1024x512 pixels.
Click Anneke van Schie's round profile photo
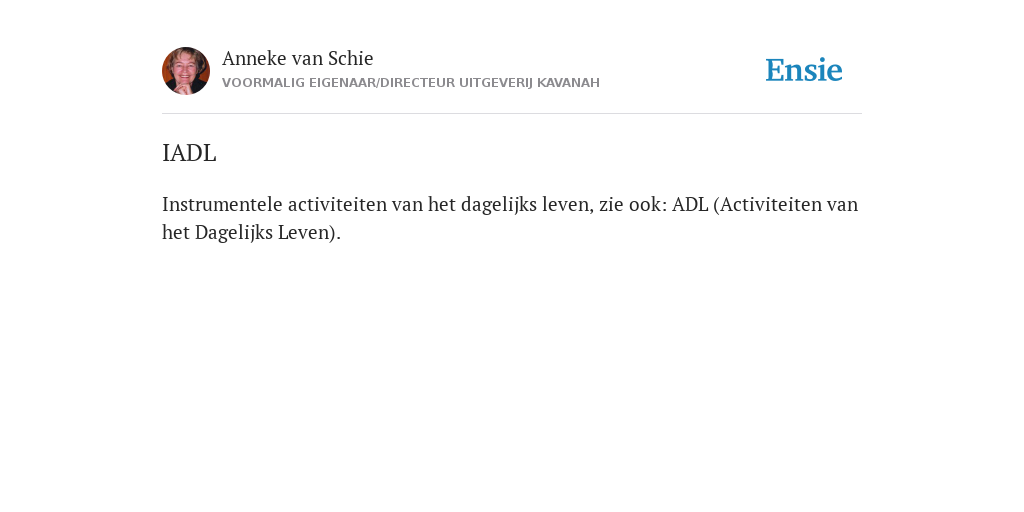(x=186, y=71)
